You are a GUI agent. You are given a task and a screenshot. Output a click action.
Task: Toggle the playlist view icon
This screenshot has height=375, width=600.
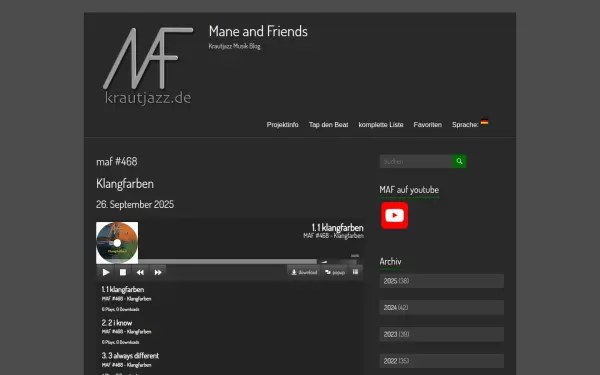(x=355, y=272)
